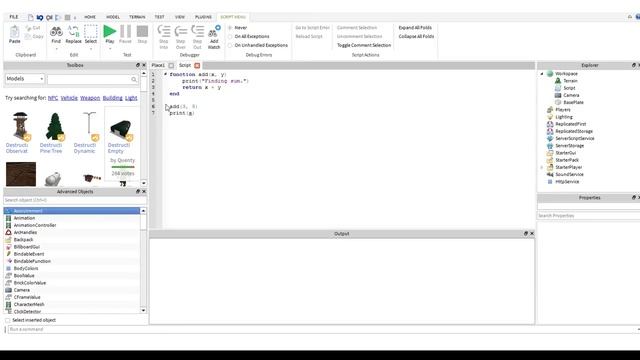Click the Run a command input field
The height and width of the screenshot is (360, 640).
tap(322, 329)
